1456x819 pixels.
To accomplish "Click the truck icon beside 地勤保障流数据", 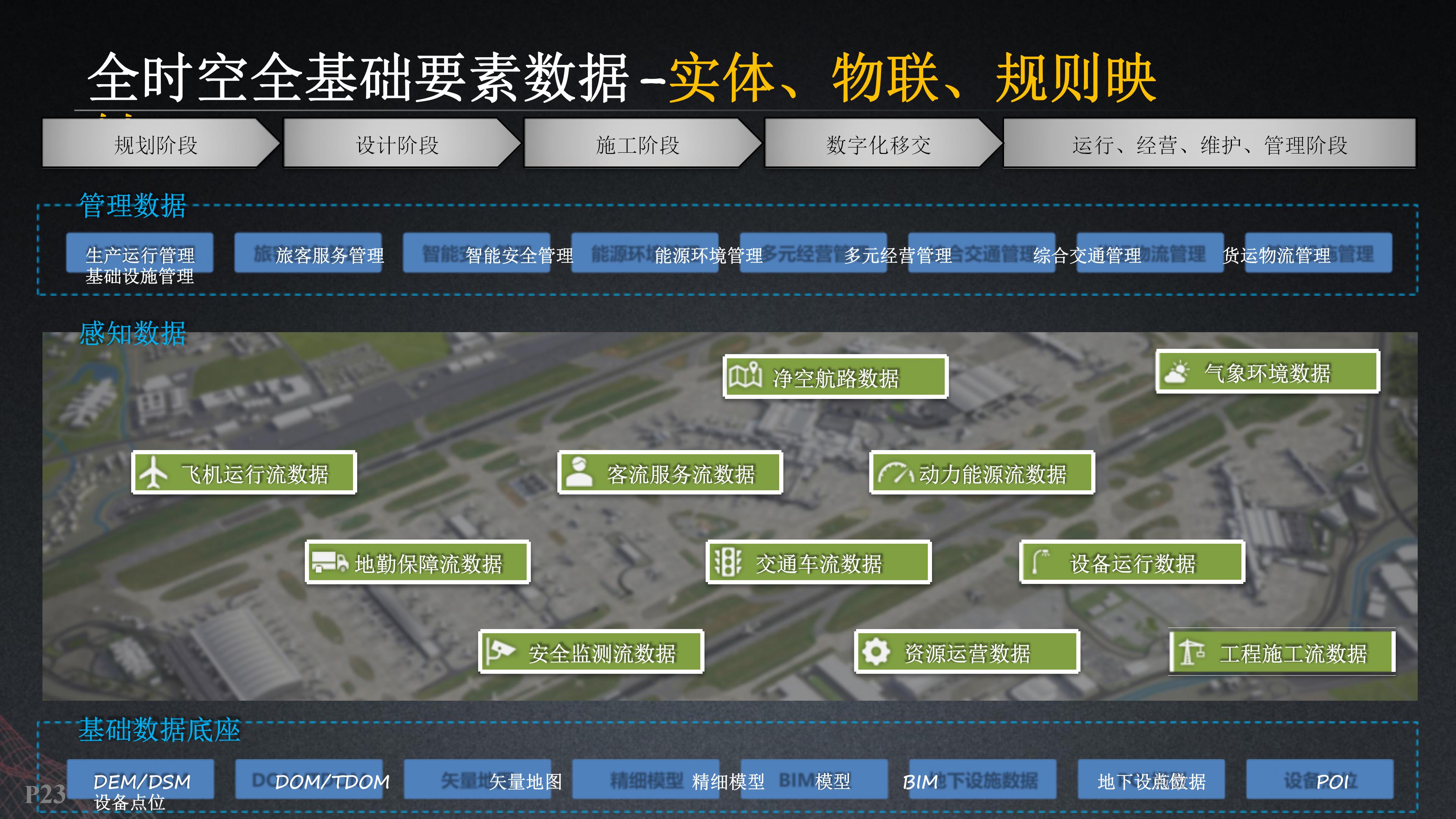I will pyautogui.click(x=330, y=562).
